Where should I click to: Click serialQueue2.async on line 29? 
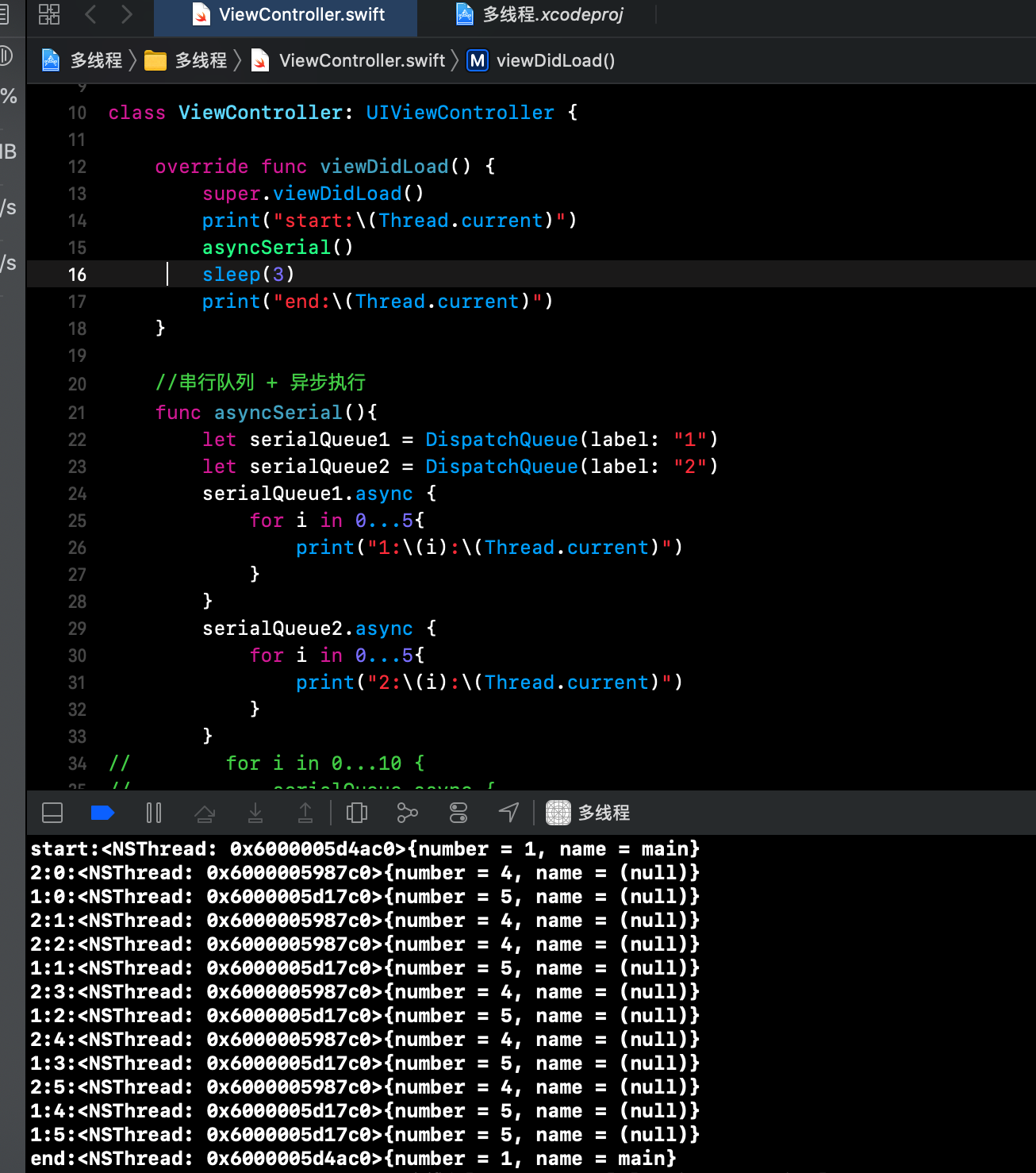click(x=308, y=629)
